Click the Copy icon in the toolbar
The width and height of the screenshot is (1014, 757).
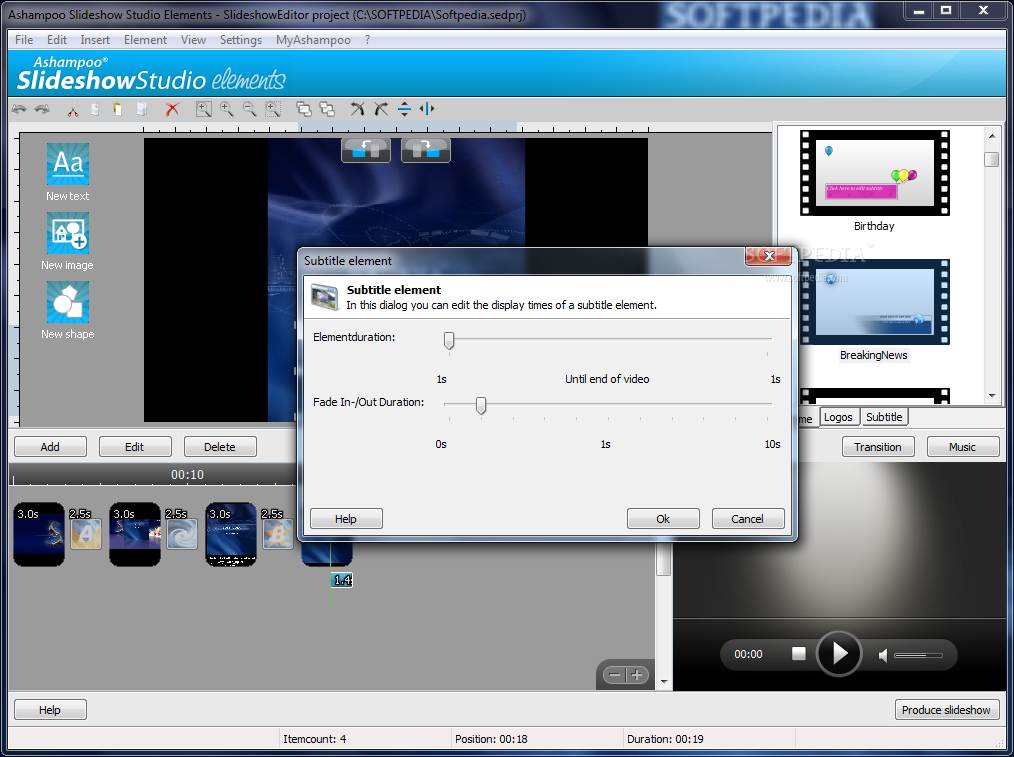95,109
